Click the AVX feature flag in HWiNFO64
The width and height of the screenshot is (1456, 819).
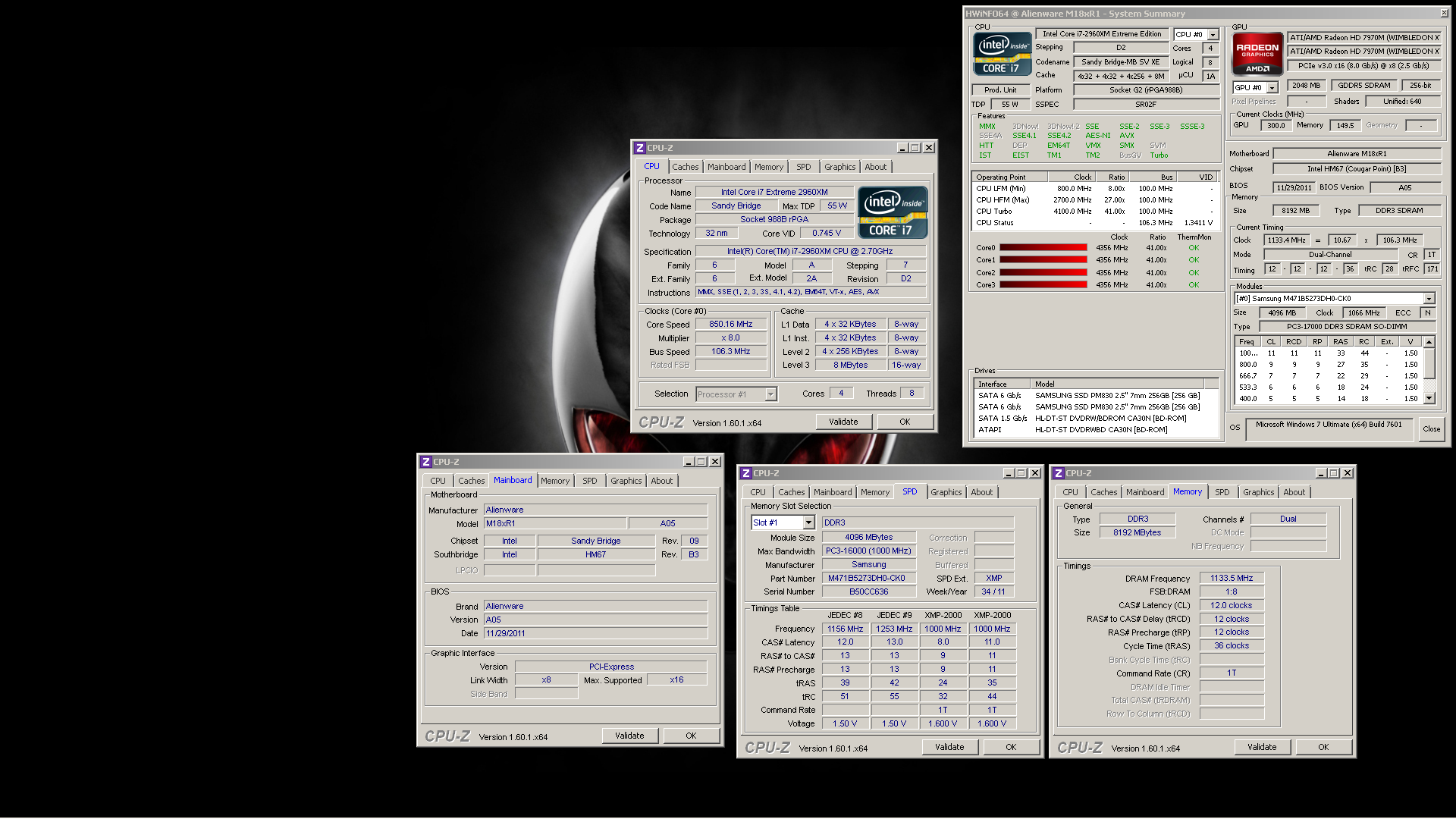click(1126, 136)
